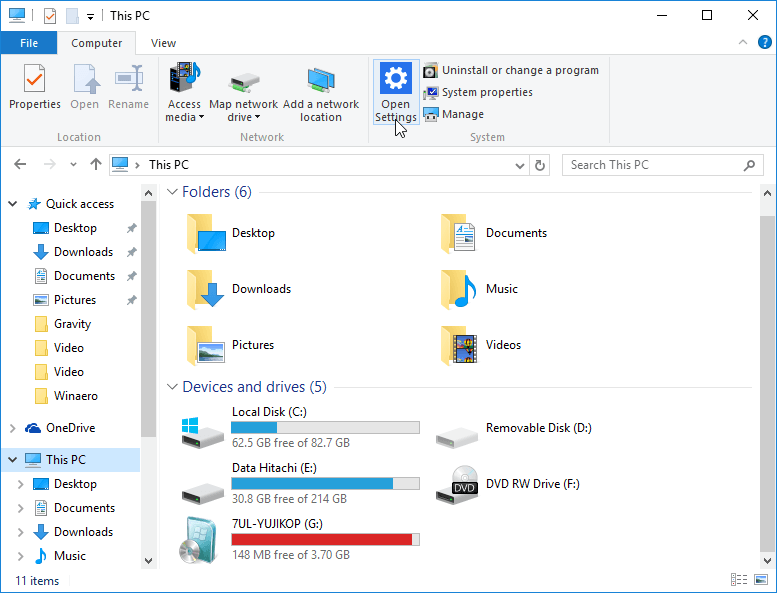The width and height of the screenshot is (777, 593).
Task: Open Settings from the ribbon gear icon
Action: [x=395, y=92]
